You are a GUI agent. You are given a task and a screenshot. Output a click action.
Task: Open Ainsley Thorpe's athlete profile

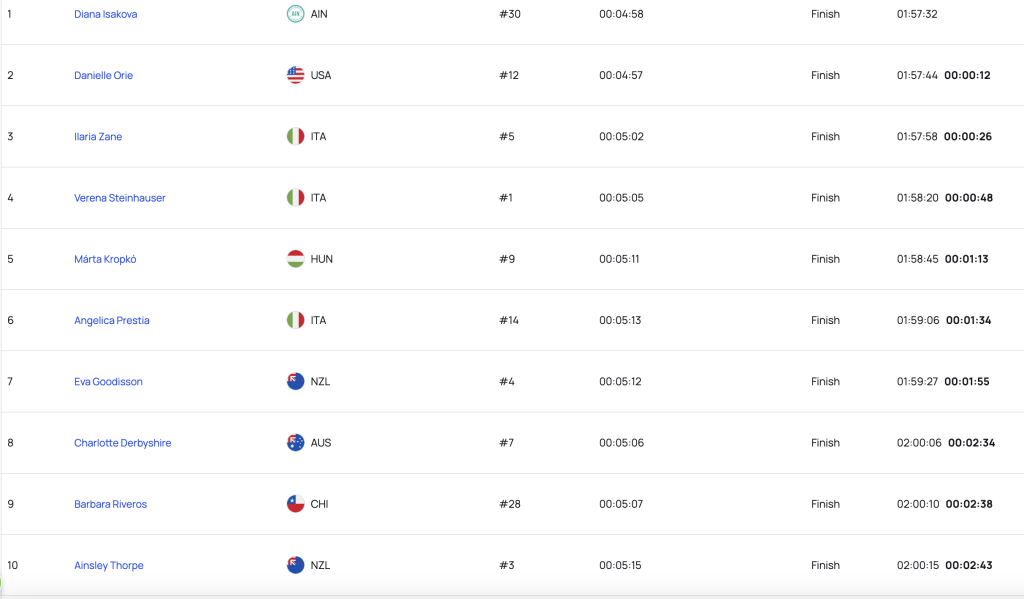(108, 566)
